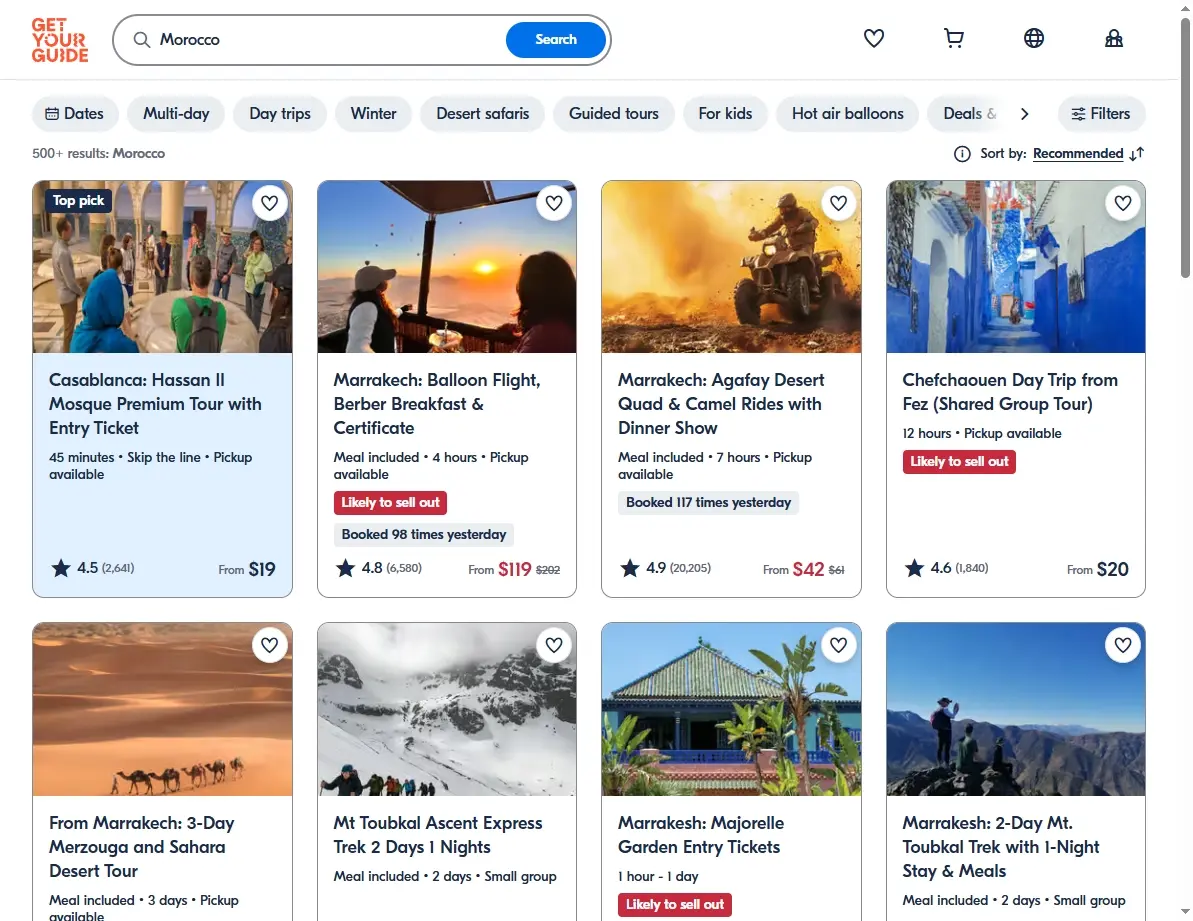Screen dimensions: 1193x921
Task: Favorite the Mt Toubkal Ascent Express Trek
Action: click(x=554, y=645)
